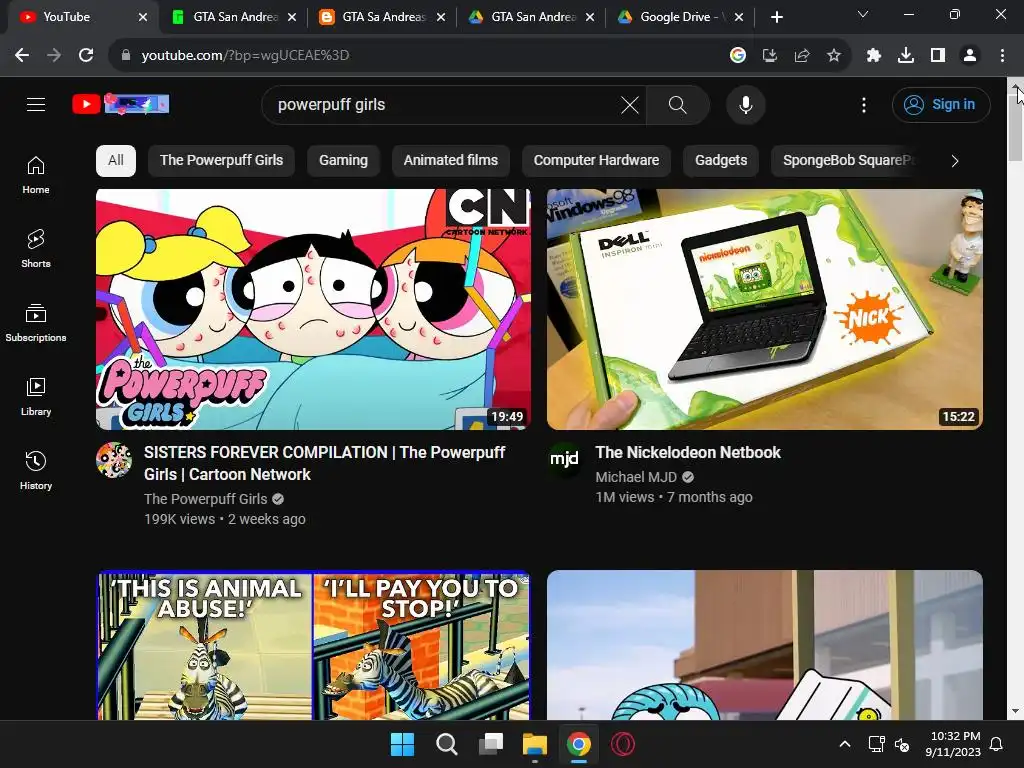Select the Animated films filter chip

(451, 161)
